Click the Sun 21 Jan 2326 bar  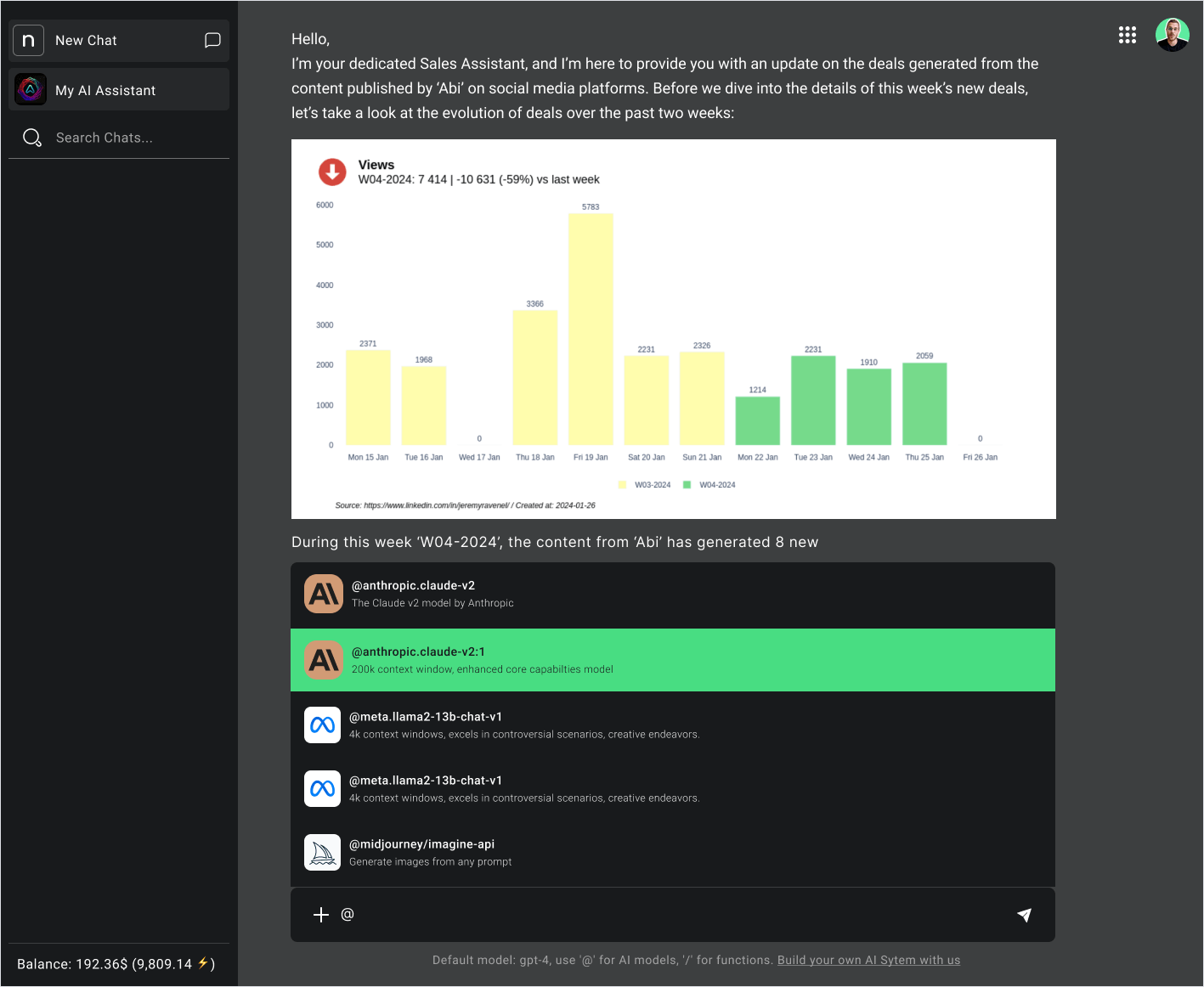[702, 398]
